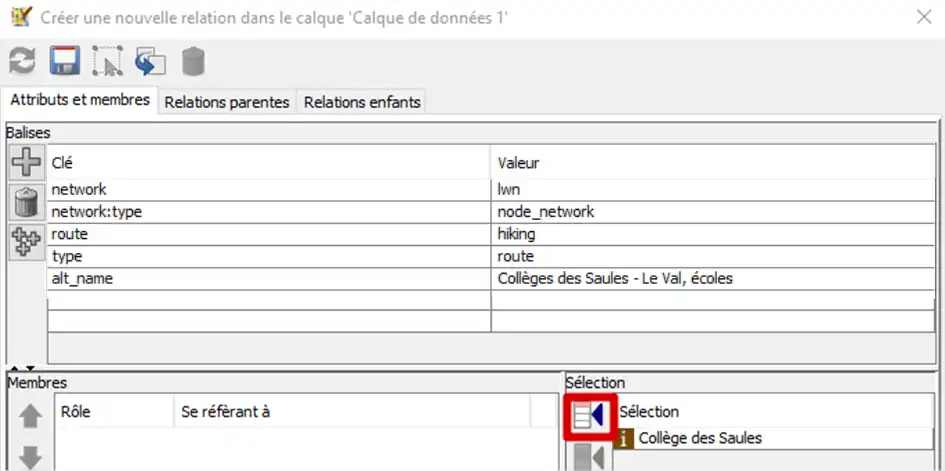
Task: Click the Clé column header
Action: (268, 162)
